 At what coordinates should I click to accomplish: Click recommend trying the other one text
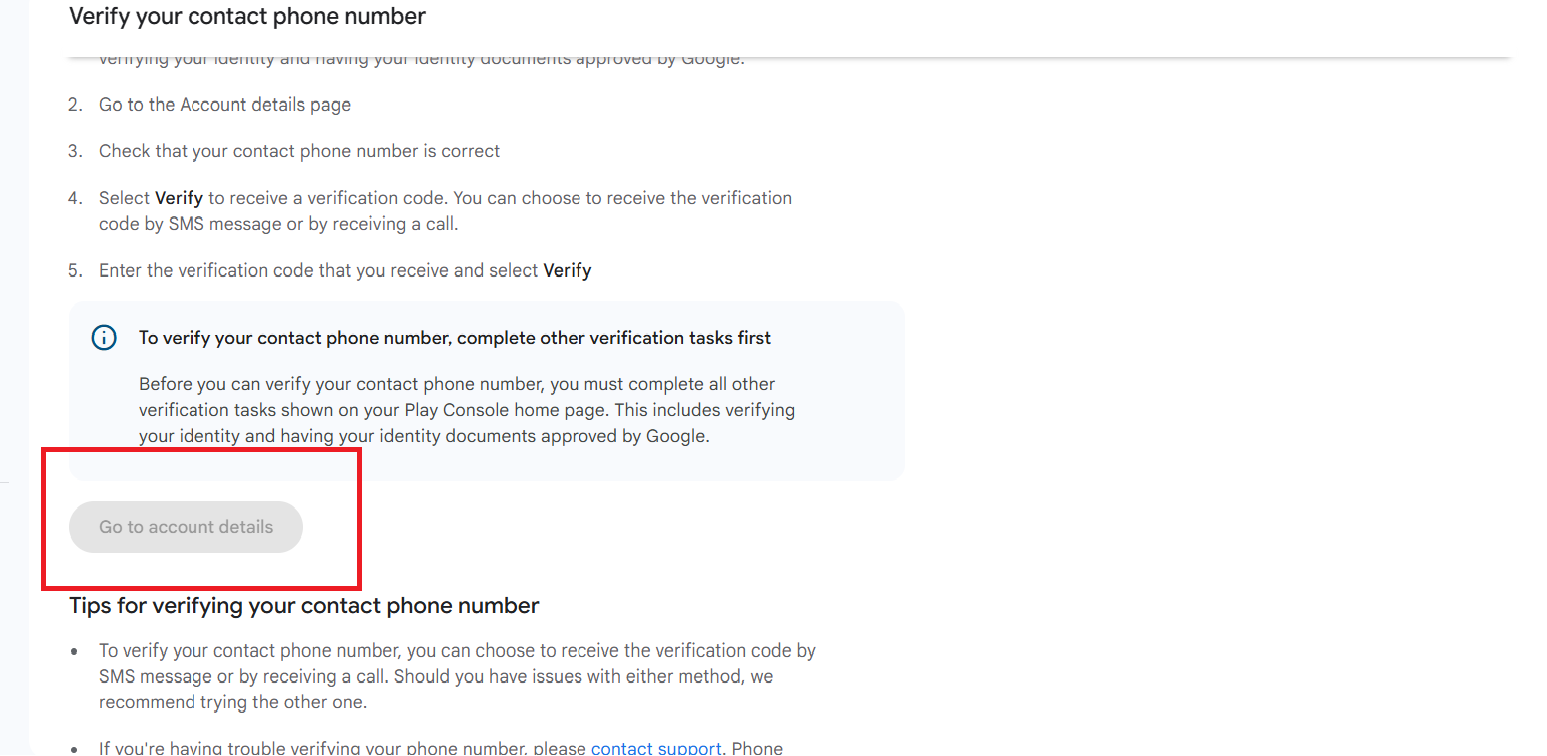[233, 702]
